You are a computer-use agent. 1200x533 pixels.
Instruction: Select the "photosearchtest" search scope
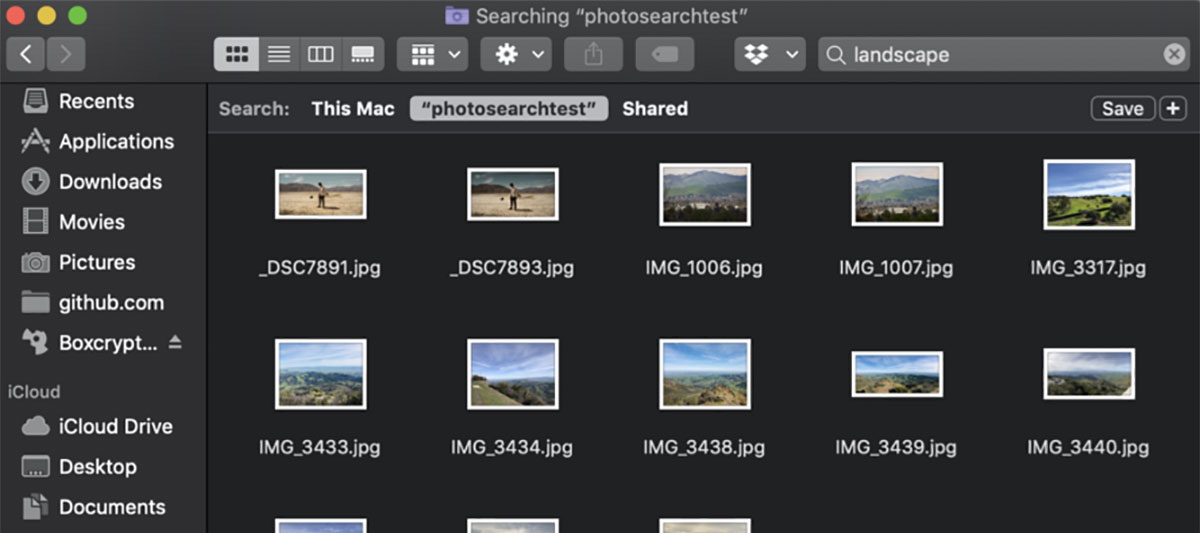click(509, 108)
